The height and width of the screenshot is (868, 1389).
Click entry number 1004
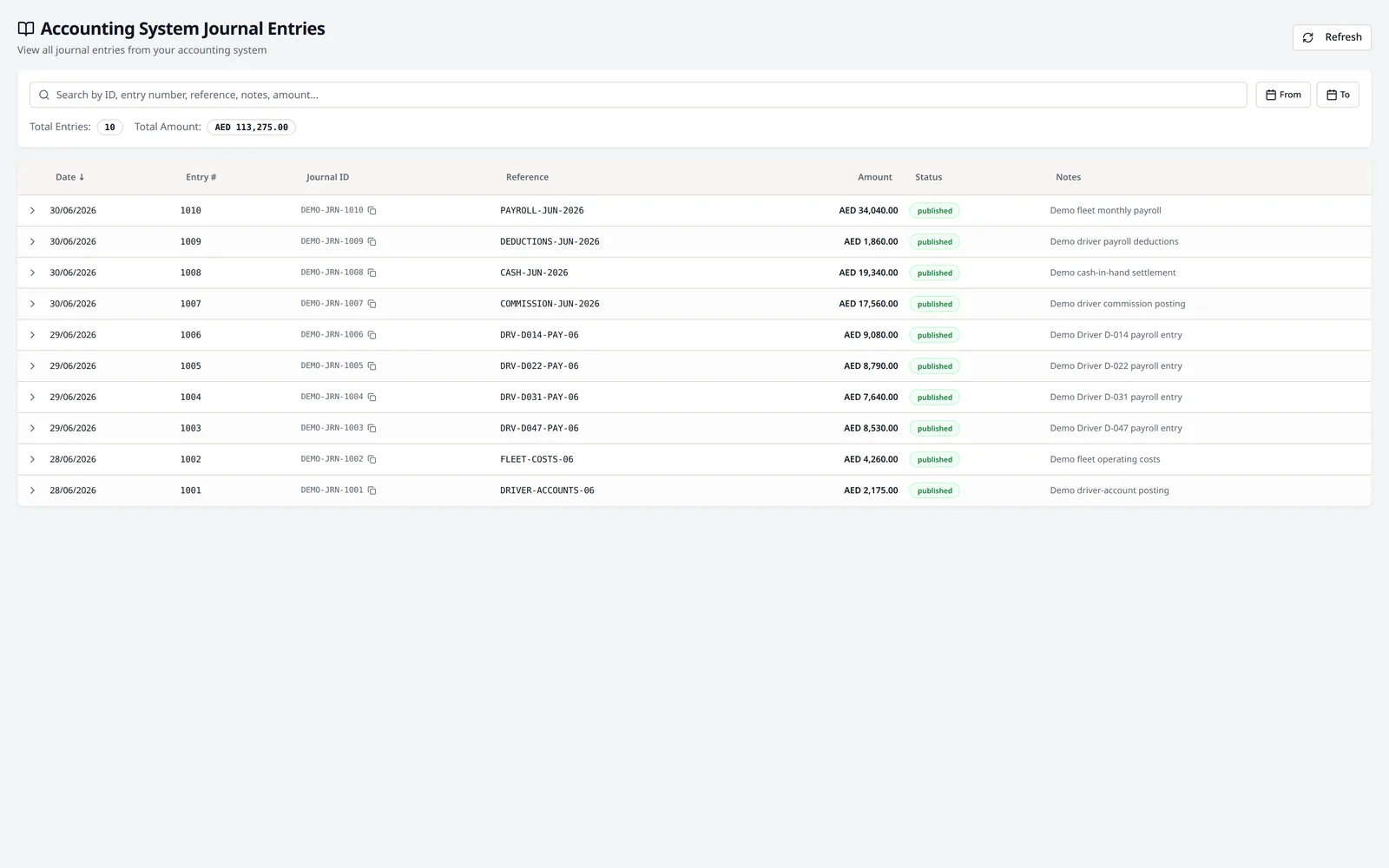pyautogui.click(x=191, y=398)
